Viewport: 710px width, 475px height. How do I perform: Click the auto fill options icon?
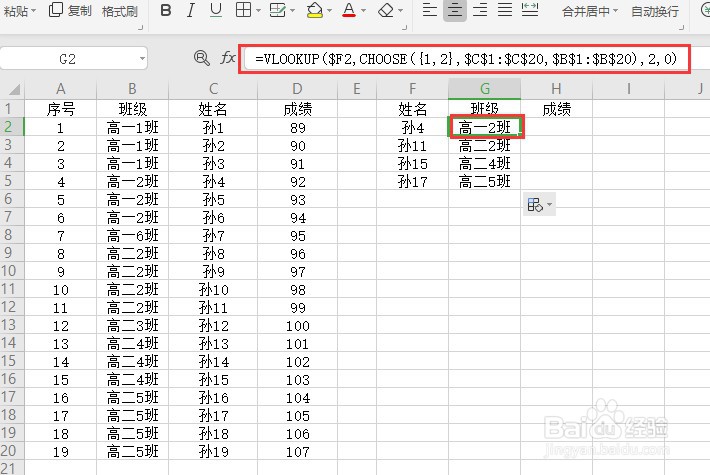(535, 205)
